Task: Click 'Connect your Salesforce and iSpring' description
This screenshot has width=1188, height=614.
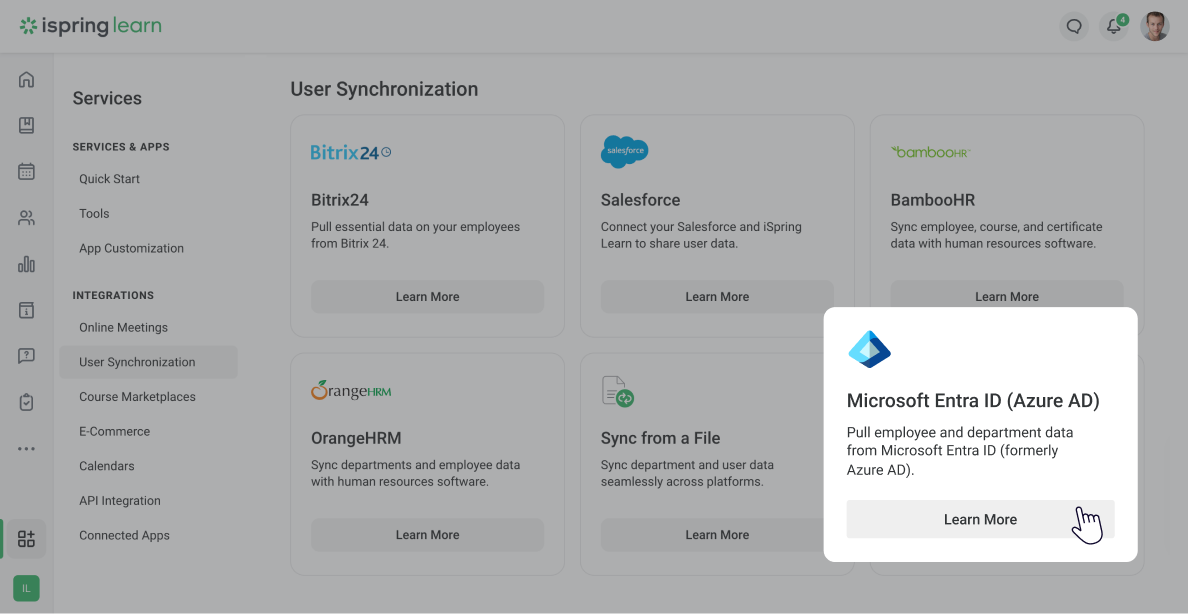Action: point(701,236)
